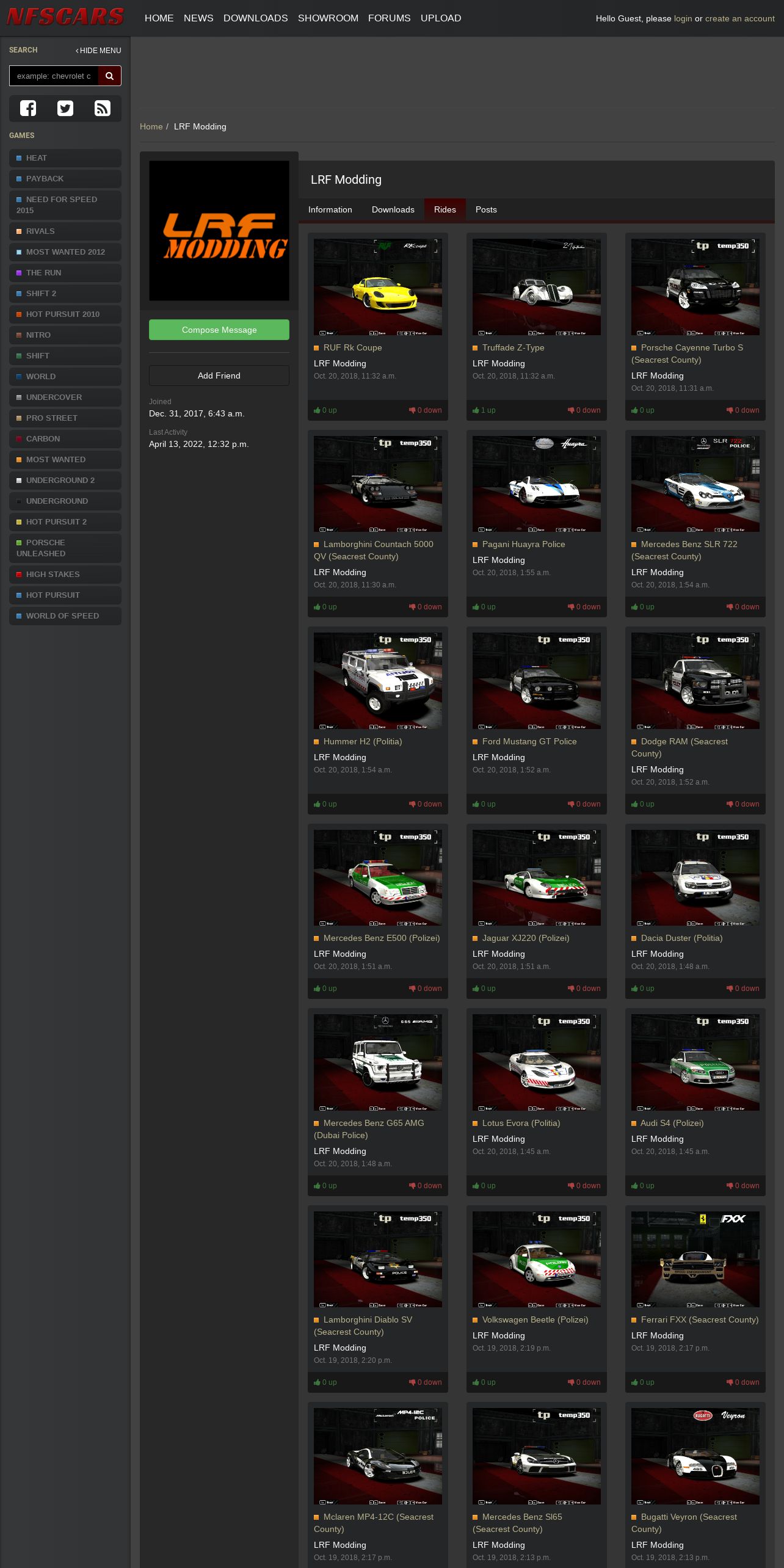Open the RSS feed icon
Screen dimensions: 784x1568
click(102, 108)
